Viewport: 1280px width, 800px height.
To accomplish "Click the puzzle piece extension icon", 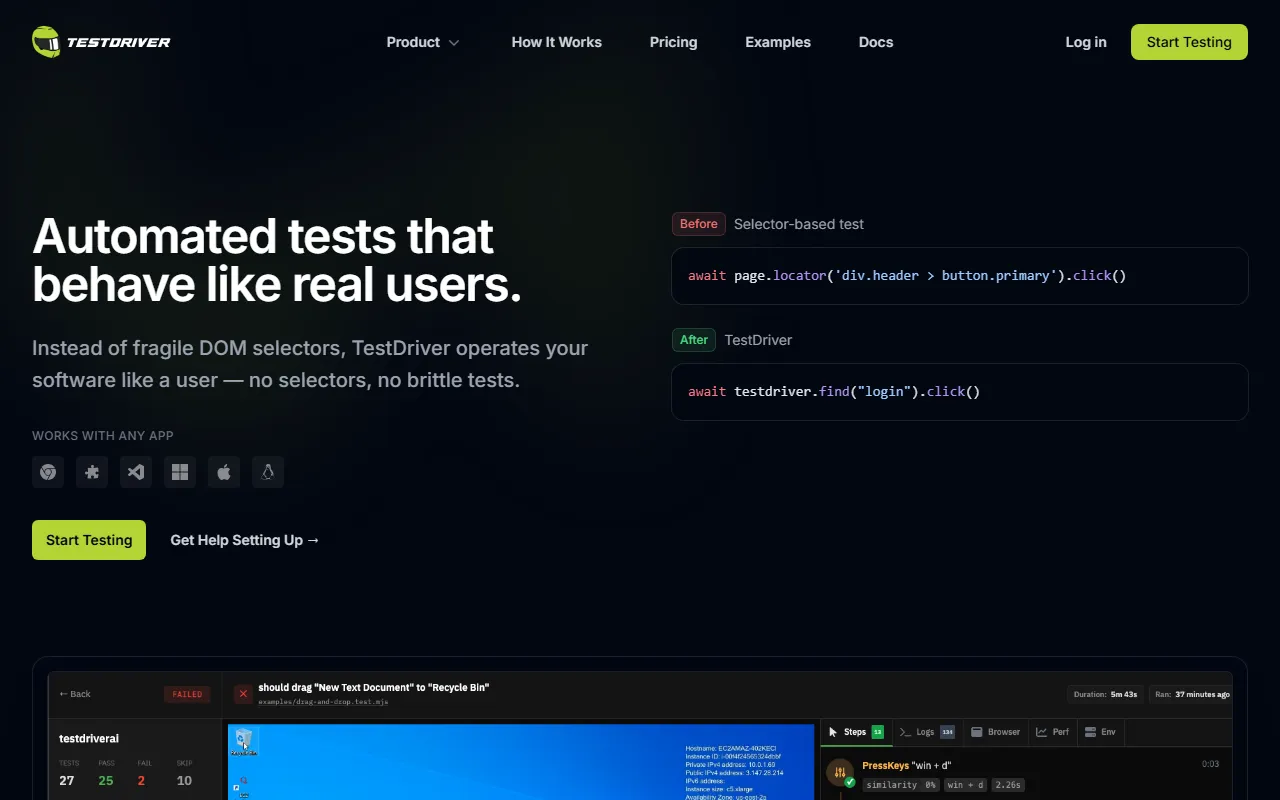I will pyautogui.click(x=92, y=472).
